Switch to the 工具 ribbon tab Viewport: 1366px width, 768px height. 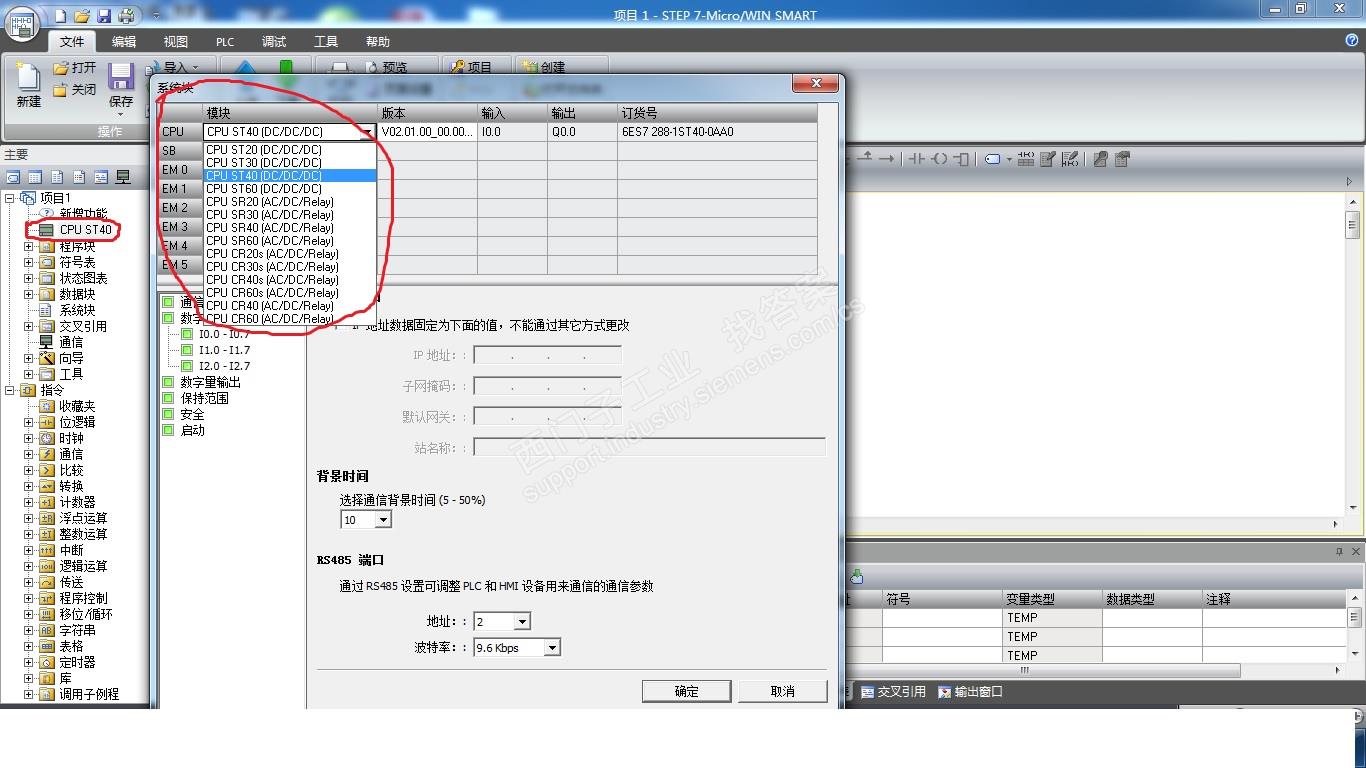pyautogui.click(x=326, y=42)
